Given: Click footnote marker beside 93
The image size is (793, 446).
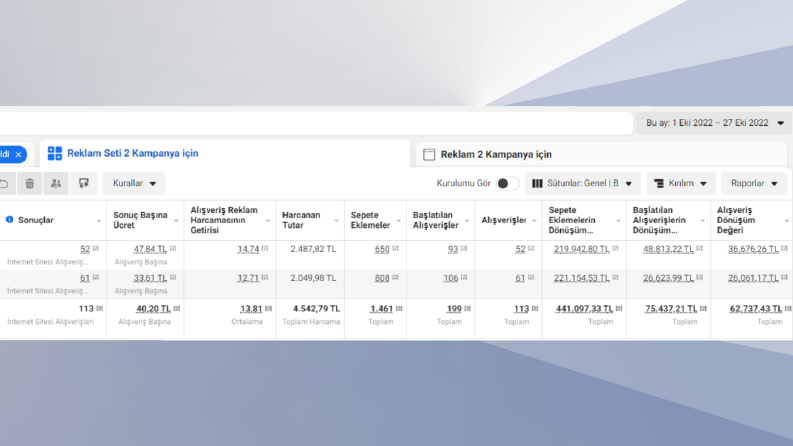Looking at the screenshot, I should point(464,248).
